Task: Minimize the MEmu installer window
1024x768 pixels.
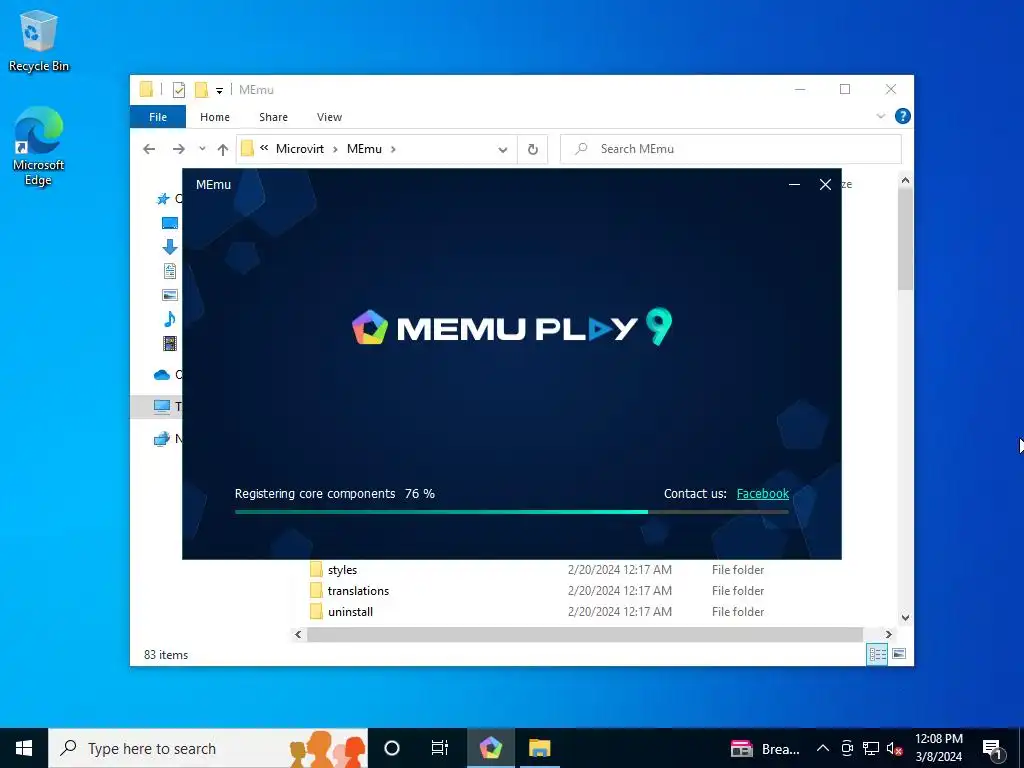Action: [794, 185]
